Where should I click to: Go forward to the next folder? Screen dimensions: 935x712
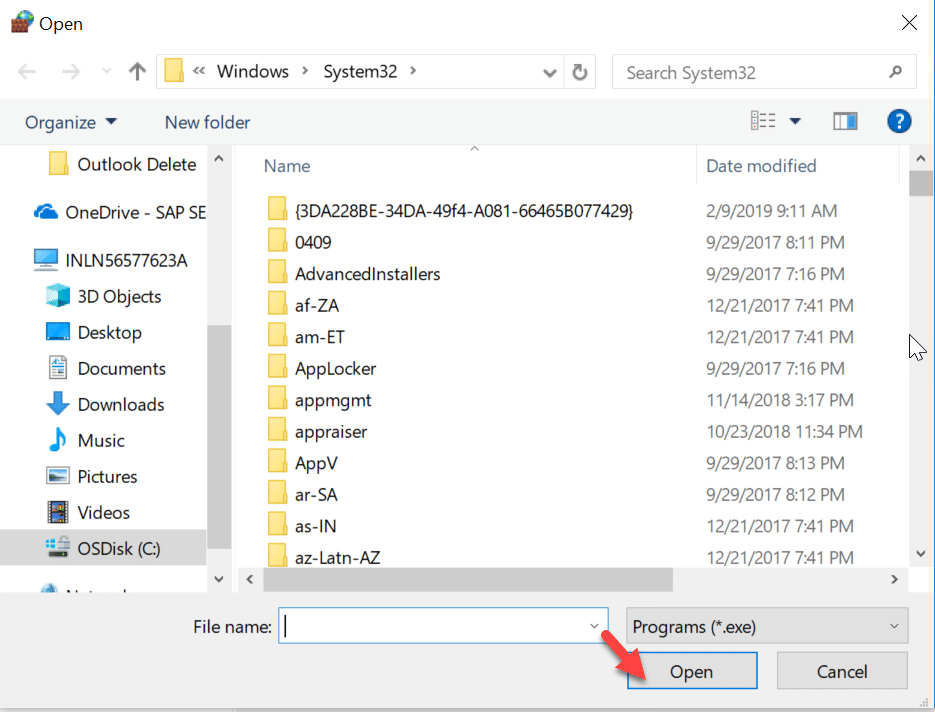[x=71, y=72]
